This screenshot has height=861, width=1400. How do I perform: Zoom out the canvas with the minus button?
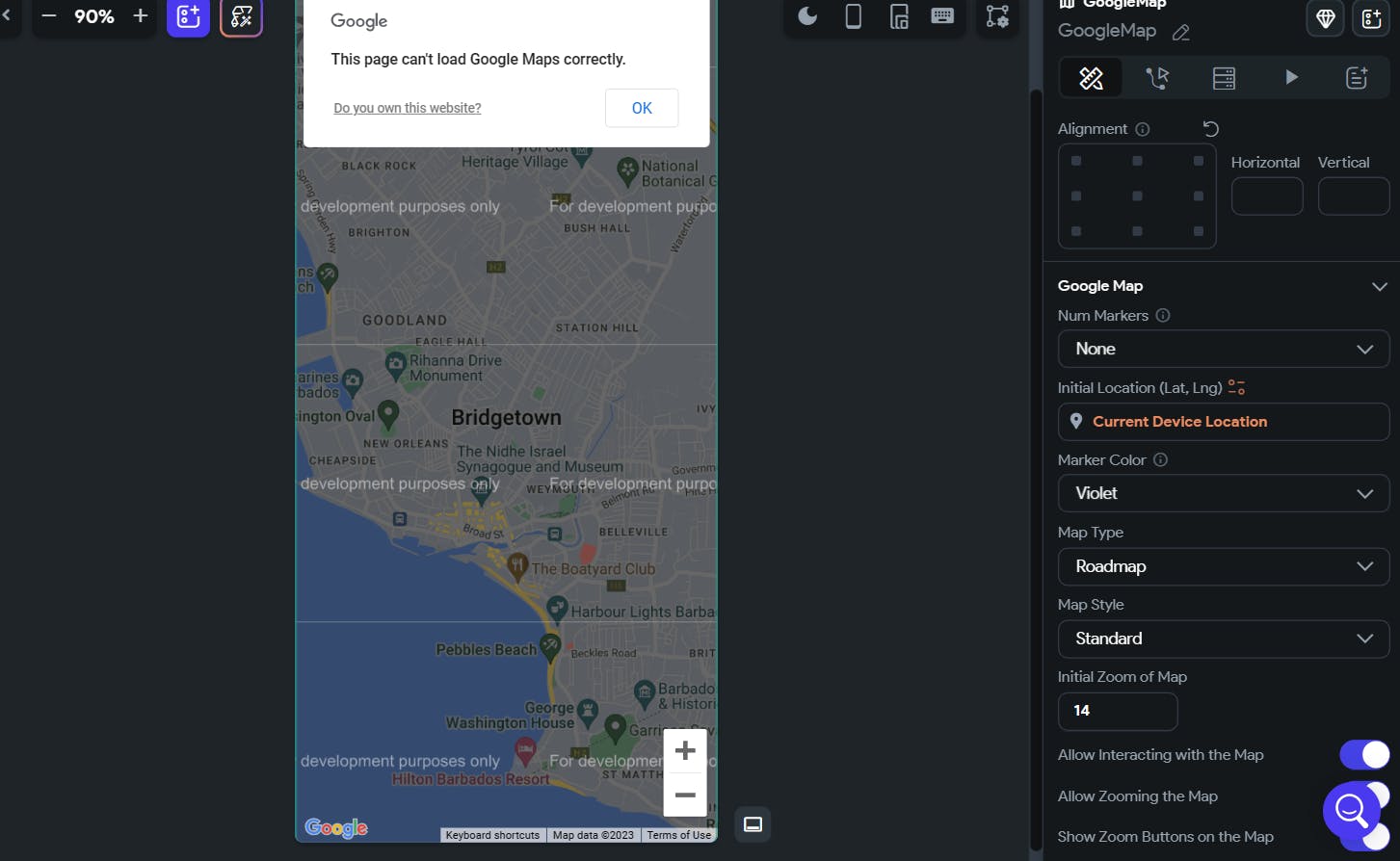coord(49,16)
